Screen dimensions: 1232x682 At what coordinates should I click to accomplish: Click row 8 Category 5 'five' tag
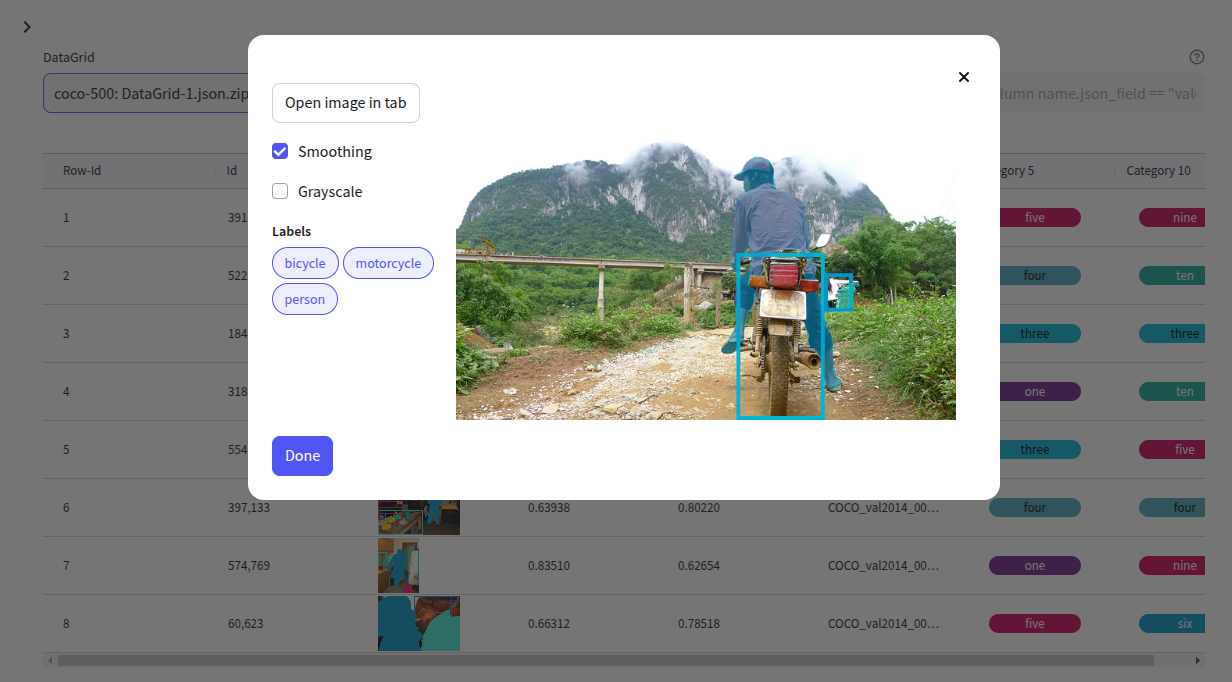(x=1035, y=624)
